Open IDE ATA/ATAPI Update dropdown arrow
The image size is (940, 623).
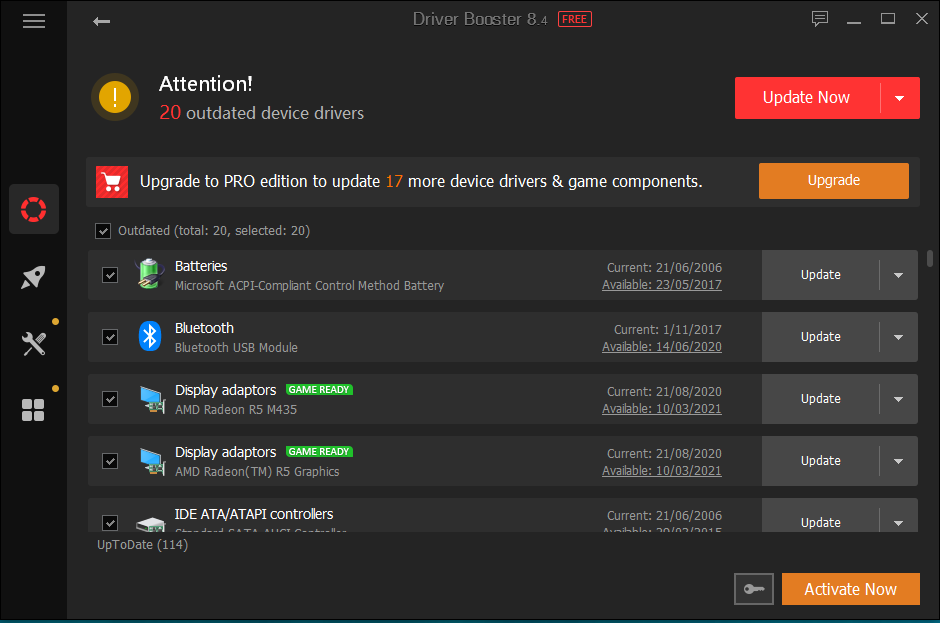pyautogui.click(x=898, y=523)
